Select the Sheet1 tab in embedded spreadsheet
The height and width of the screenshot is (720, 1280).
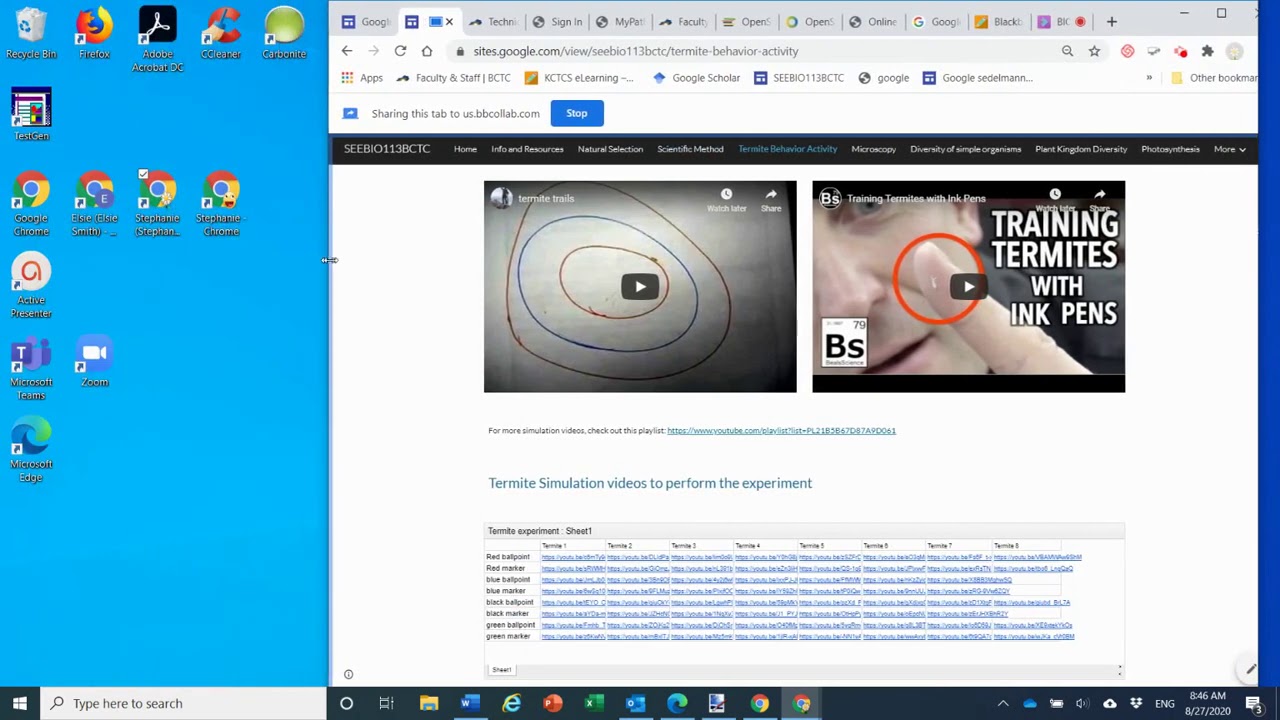[501, 670]
